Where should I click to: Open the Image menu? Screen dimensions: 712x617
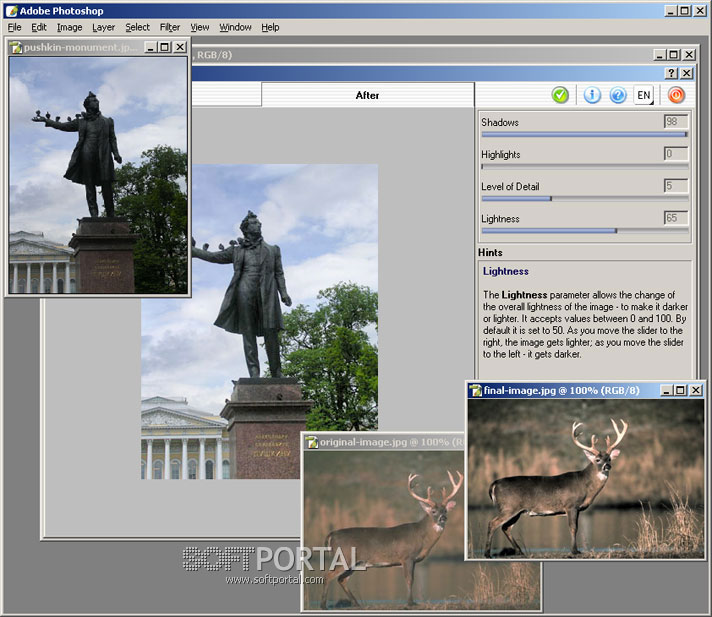pos(69,27)
